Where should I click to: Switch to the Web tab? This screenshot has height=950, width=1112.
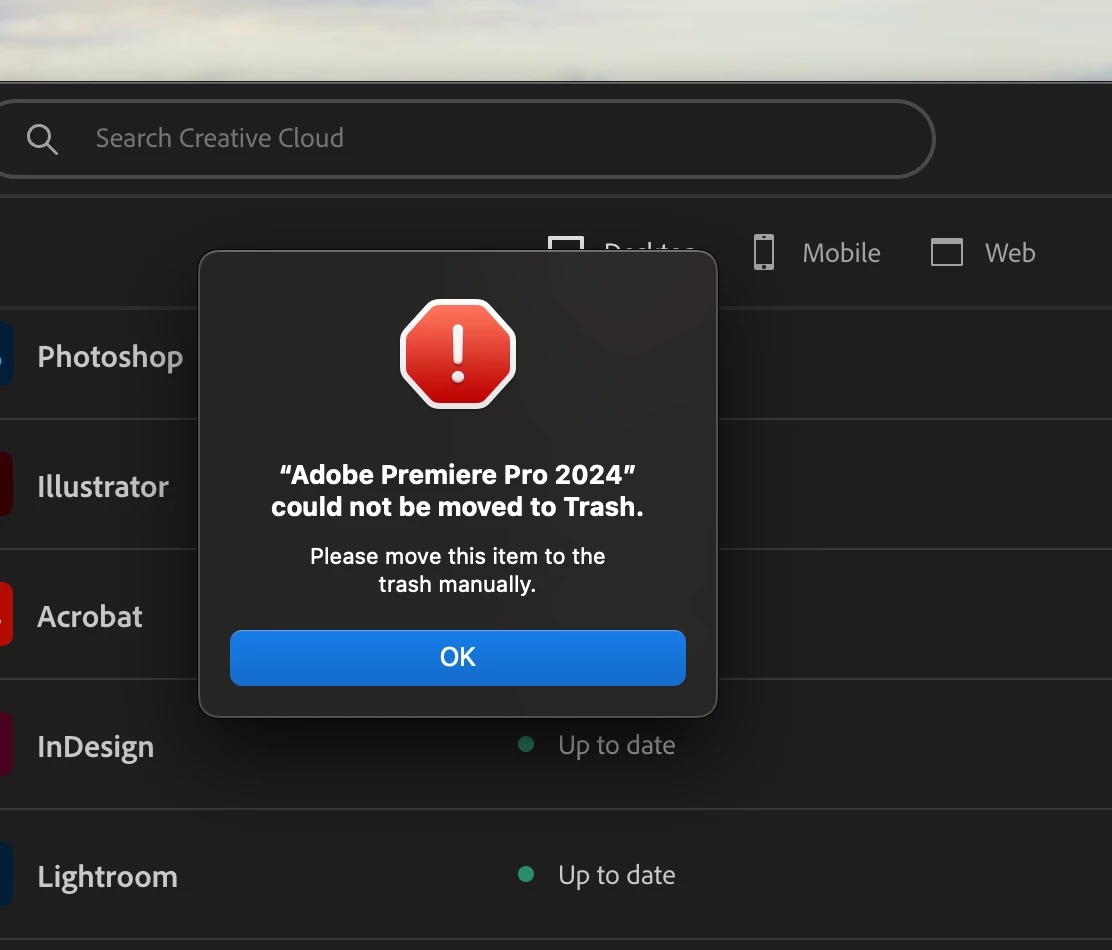coord(983,252)
